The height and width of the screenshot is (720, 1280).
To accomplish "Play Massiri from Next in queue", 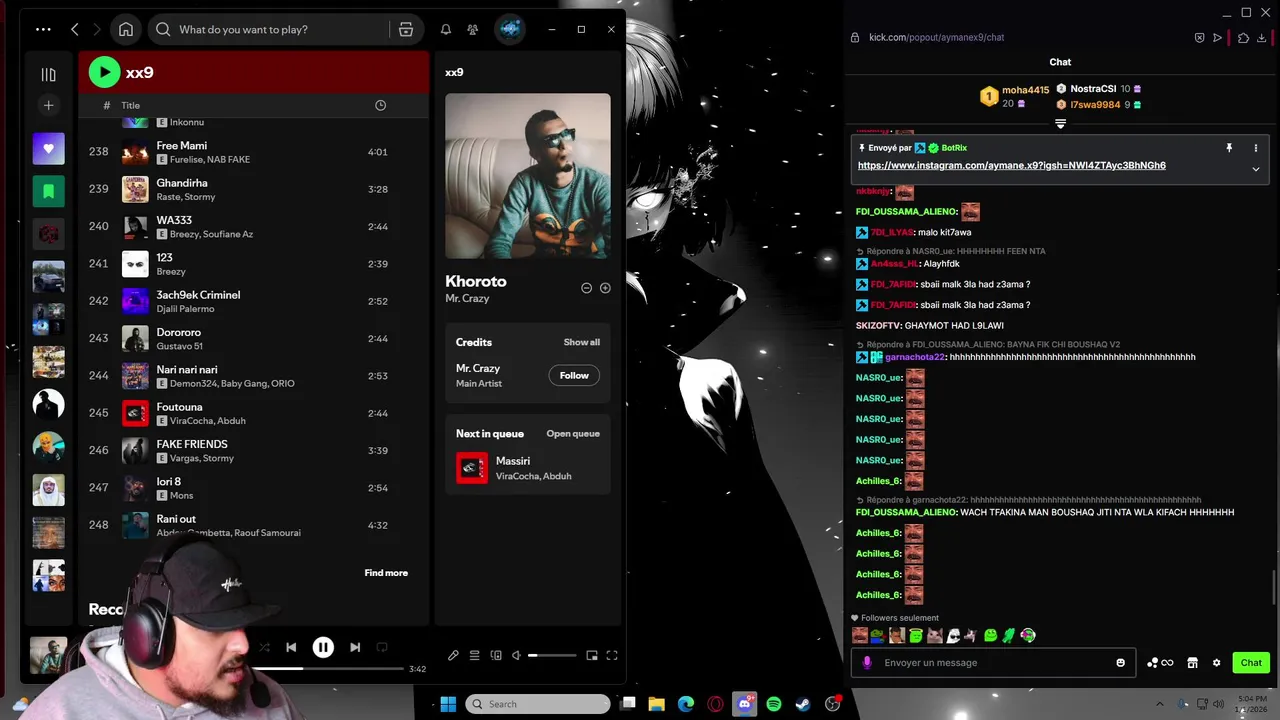I will [528, 468].
